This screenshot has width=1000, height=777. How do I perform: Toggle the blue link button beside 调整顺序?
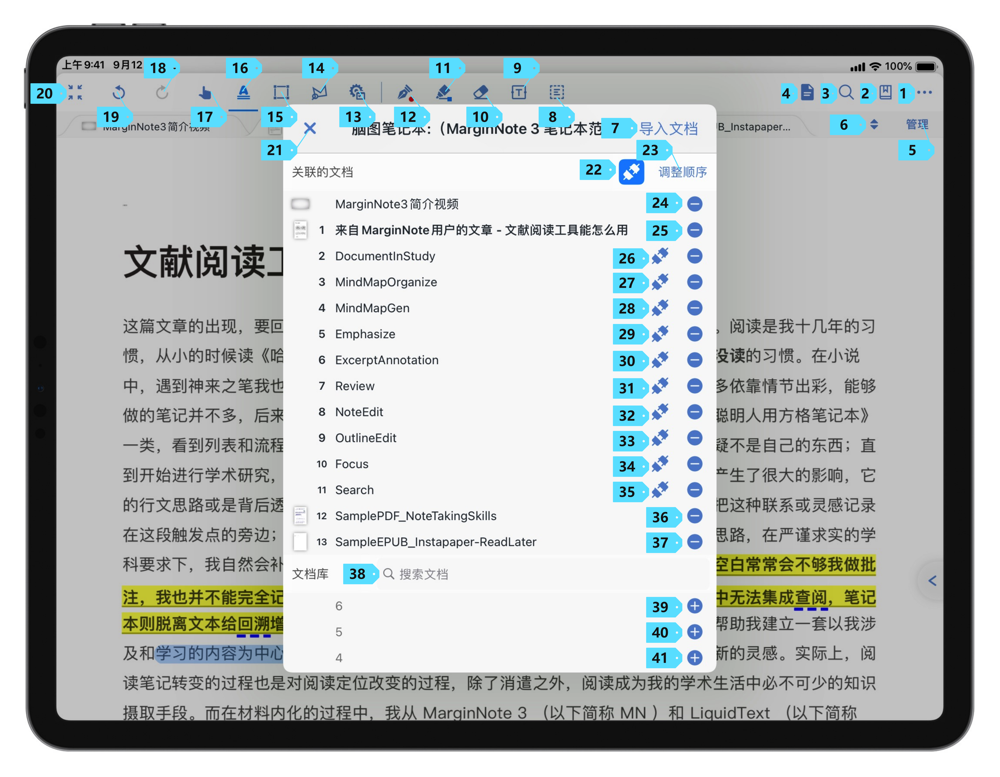(x=631, y=172)
